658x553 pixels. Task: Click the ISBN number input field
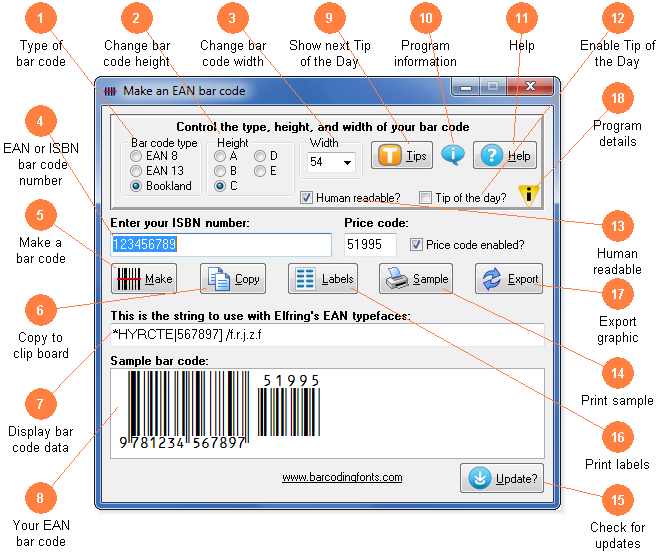coord(221,245)
